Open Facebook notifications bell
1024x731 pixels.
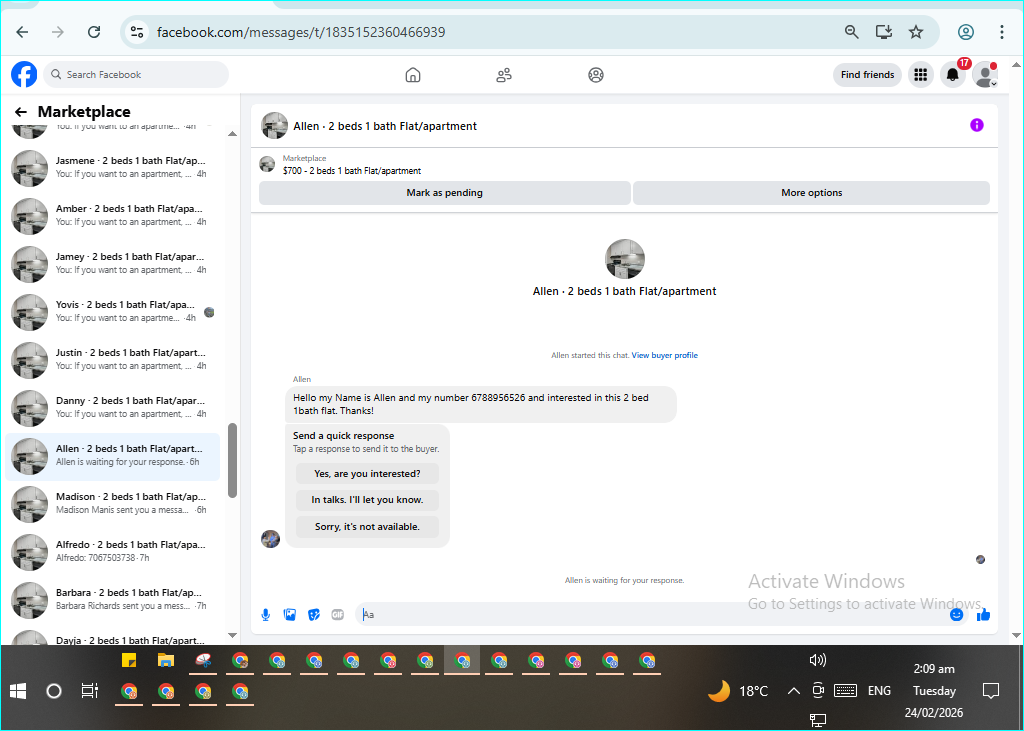click(x=953, y=75)
